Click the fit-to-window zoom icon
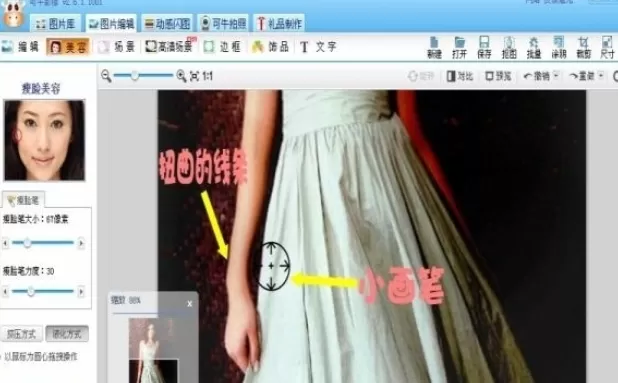The width and height of the screenshot is (618, 383). pos(194,76)
